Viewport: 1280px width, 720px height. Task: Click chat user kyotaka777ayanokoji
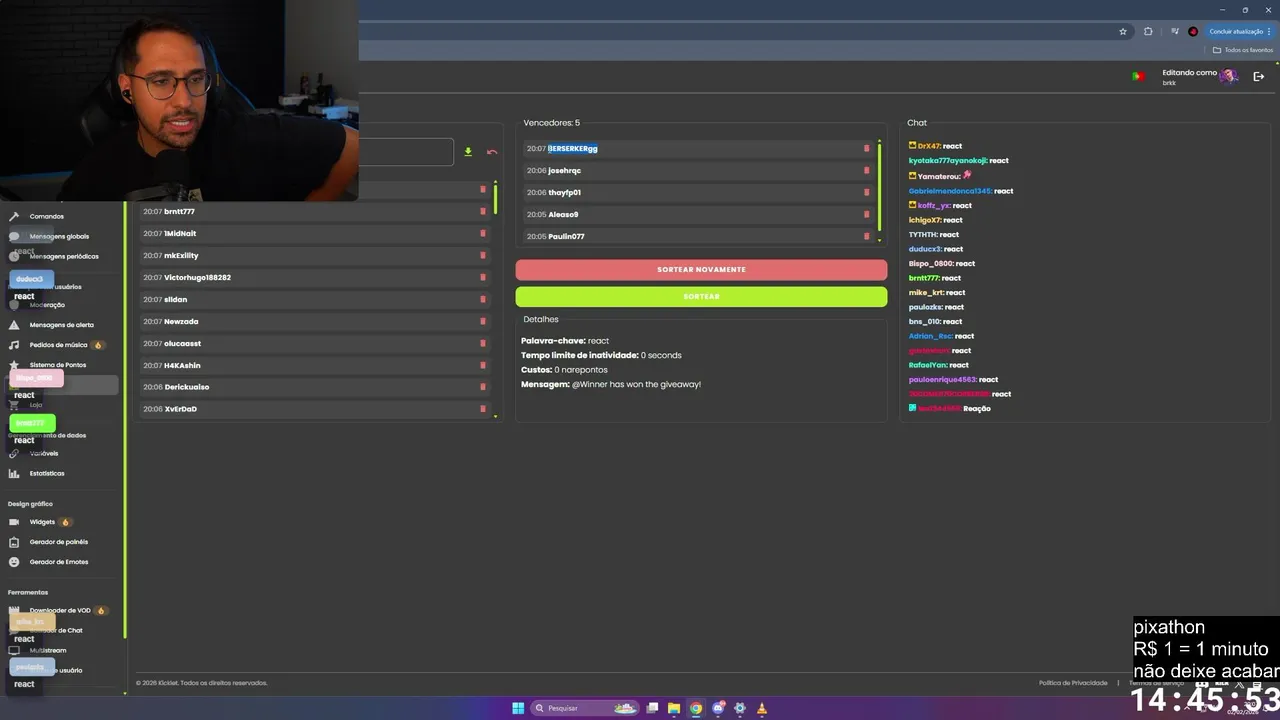pyautogui.click(x=948, y=161)
